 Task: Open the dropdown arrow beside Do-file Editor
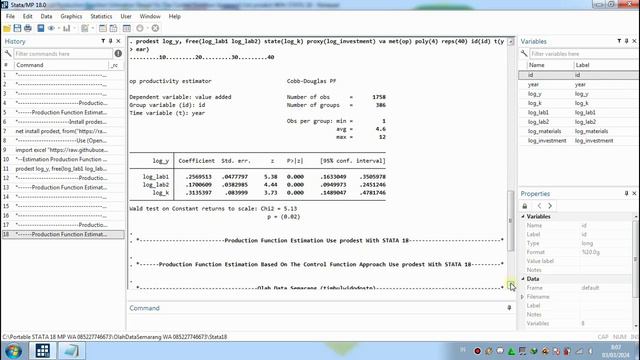93,28
